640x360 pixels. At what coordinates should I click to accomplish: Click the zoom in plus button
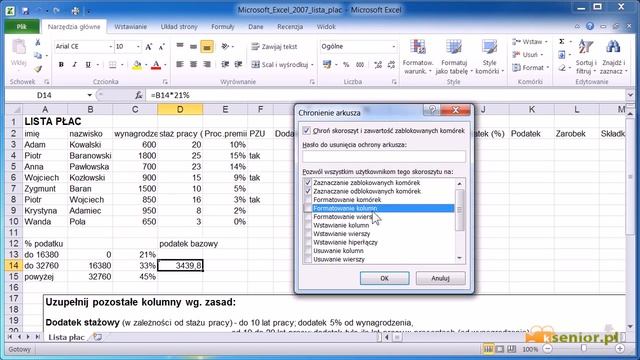(x=620, y=349)
